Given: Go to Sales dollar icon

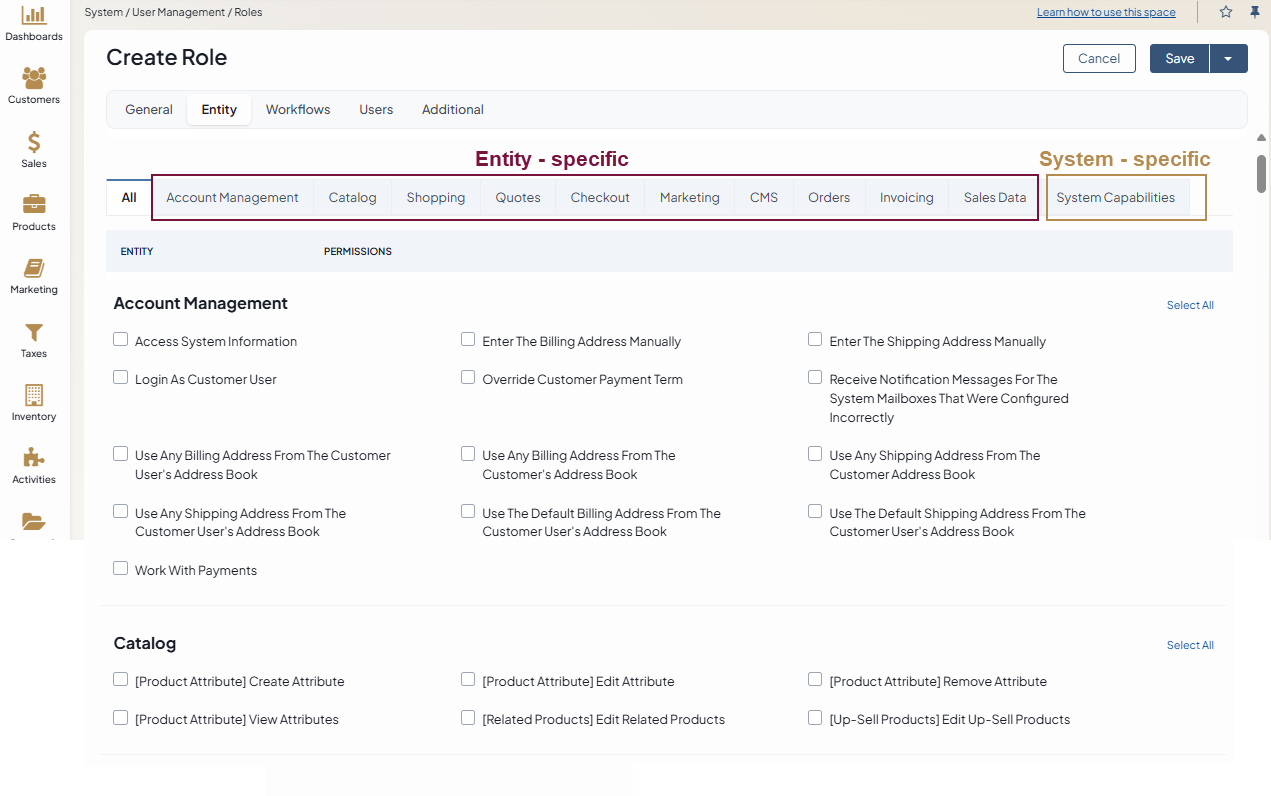Looking at the screenshot, I should coord(34,142).
